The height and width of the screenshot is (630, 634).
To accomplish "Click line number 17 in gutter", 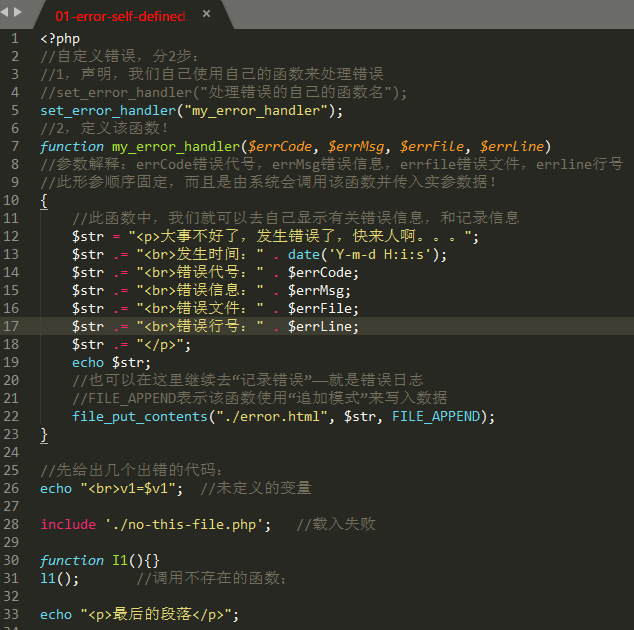I will [x=11, y=326].
